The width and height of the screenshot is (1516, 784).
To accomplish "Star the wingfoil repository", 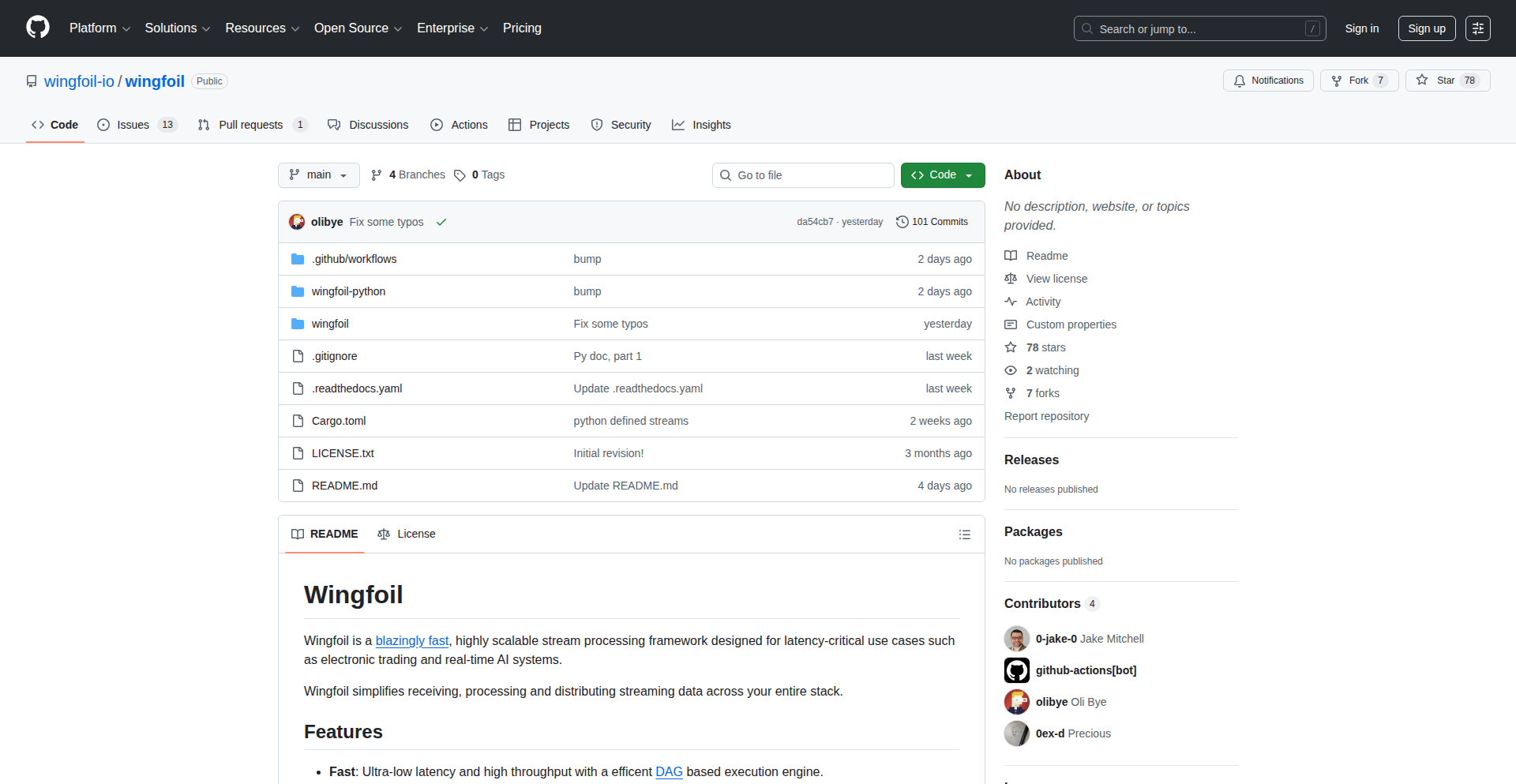I will coord(1447,80).
